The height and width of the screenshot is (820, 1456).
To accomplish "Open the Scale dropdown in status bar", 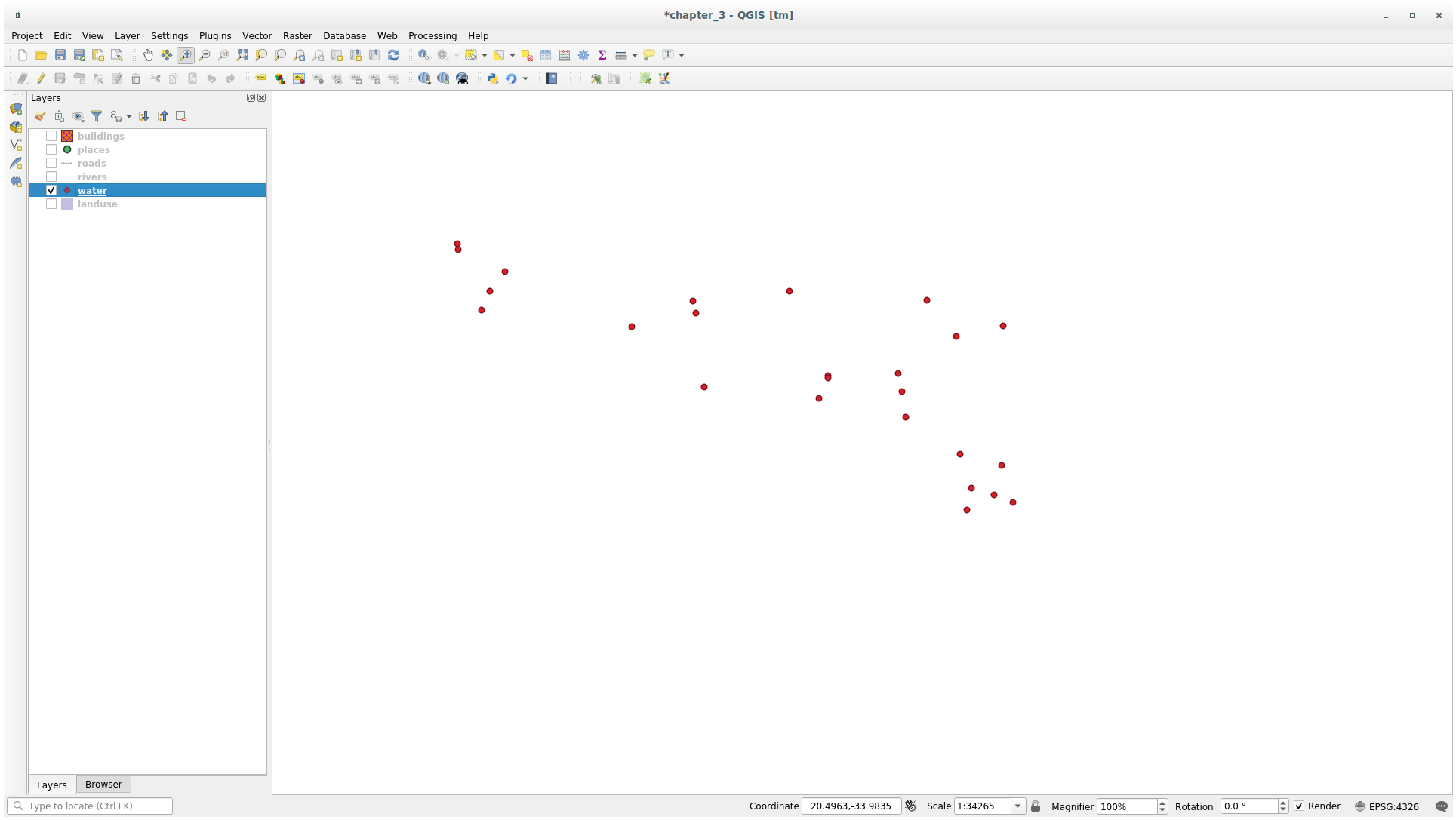I will (x=1018, y=806).
